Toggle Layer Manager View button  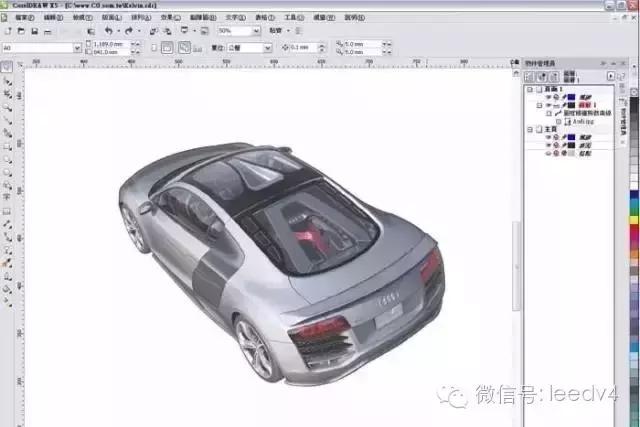coord(554,76)
